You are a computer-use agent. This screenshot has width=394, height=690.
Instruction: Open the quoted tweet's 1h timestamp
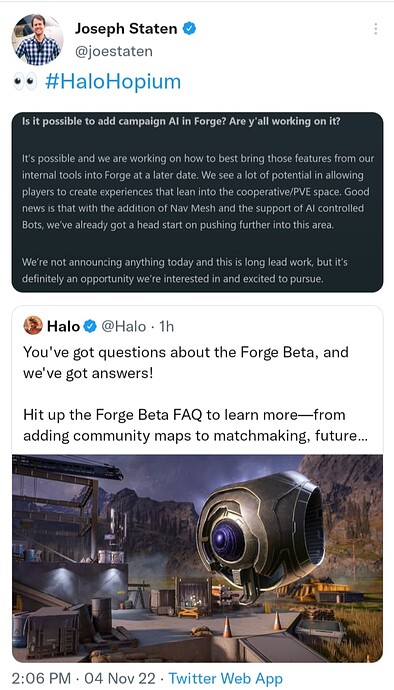(166, 327)
